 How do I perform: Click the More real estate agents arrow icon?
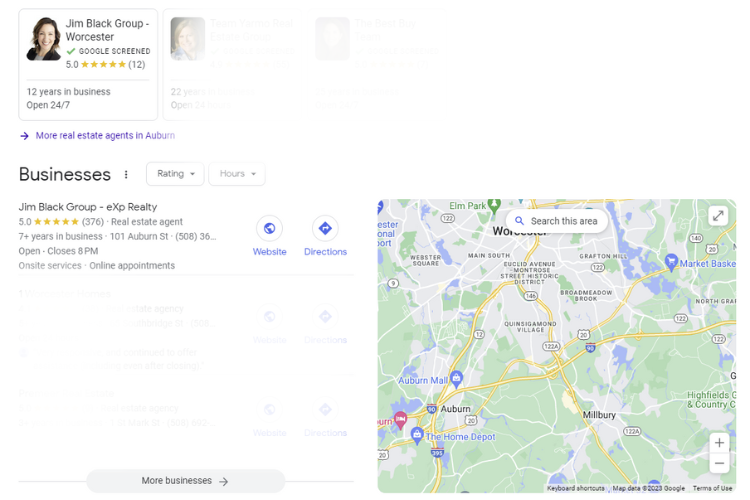click(x=24, y=136)
